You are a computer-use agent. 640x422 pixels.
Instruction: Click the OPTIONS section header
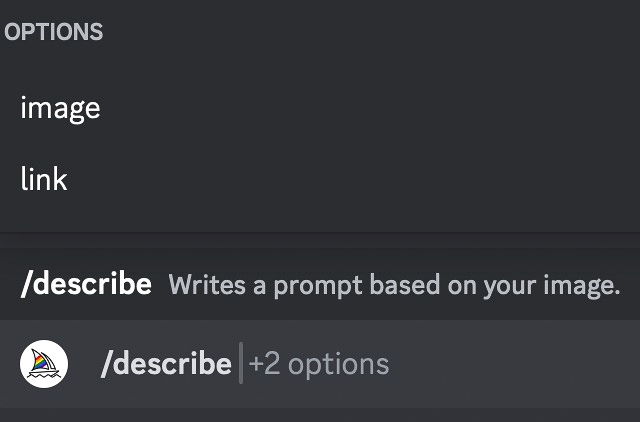point(53,32)
